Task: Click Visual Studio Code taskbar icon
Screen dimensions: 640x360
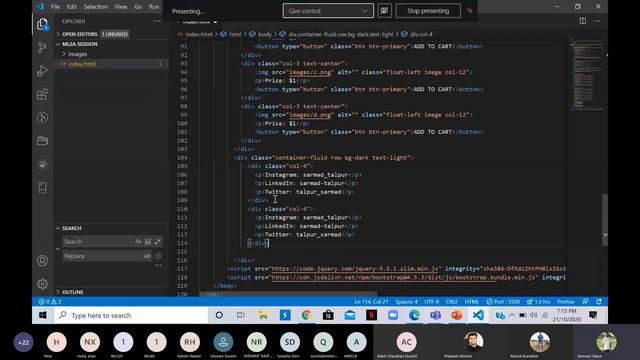Action: click(478, 315)
